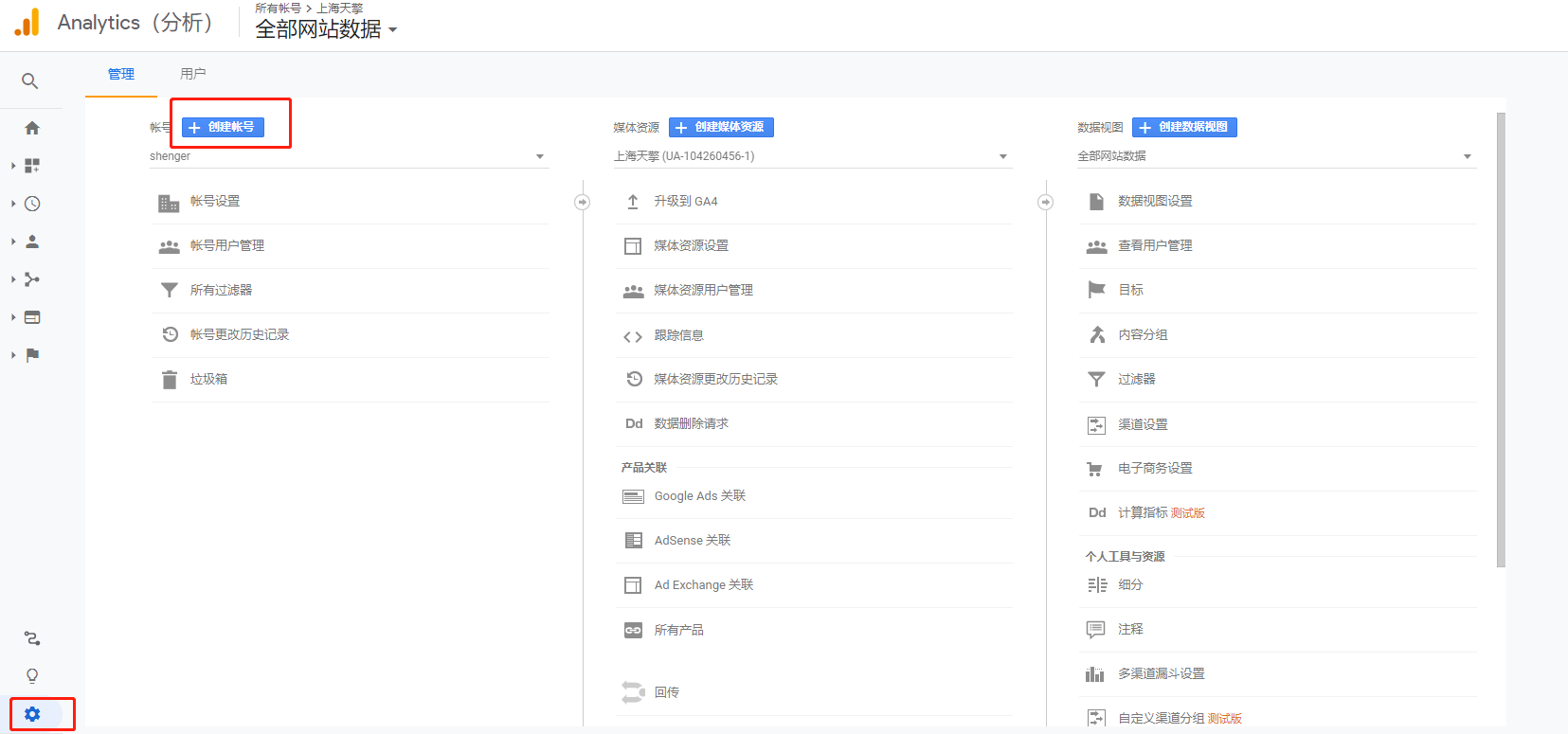Click the 创建帐号 button
This screenshot has height=734, width=1568.
point(224,127)
